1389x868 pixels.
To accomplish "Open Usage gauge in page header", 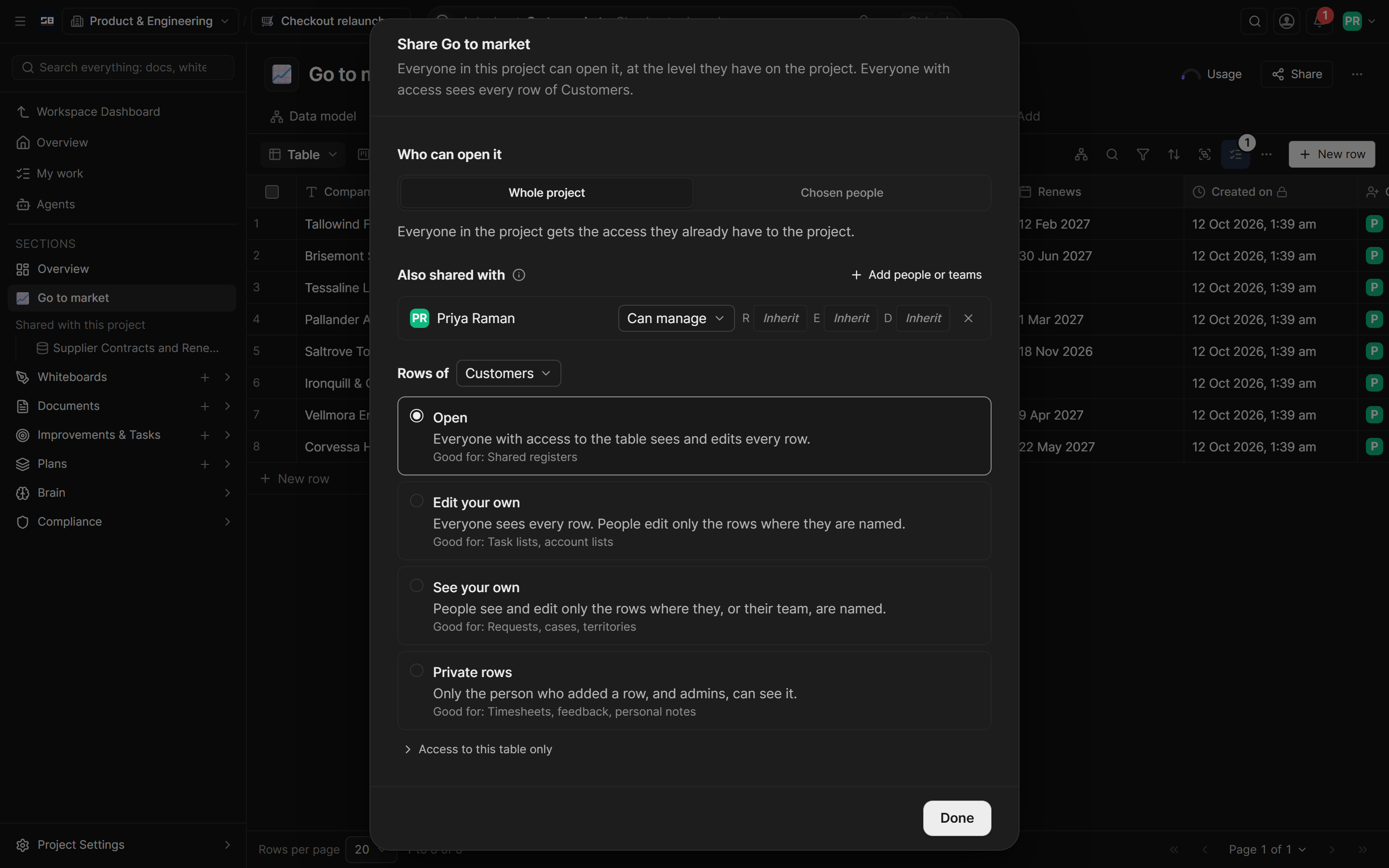I will pos(1212,74).
